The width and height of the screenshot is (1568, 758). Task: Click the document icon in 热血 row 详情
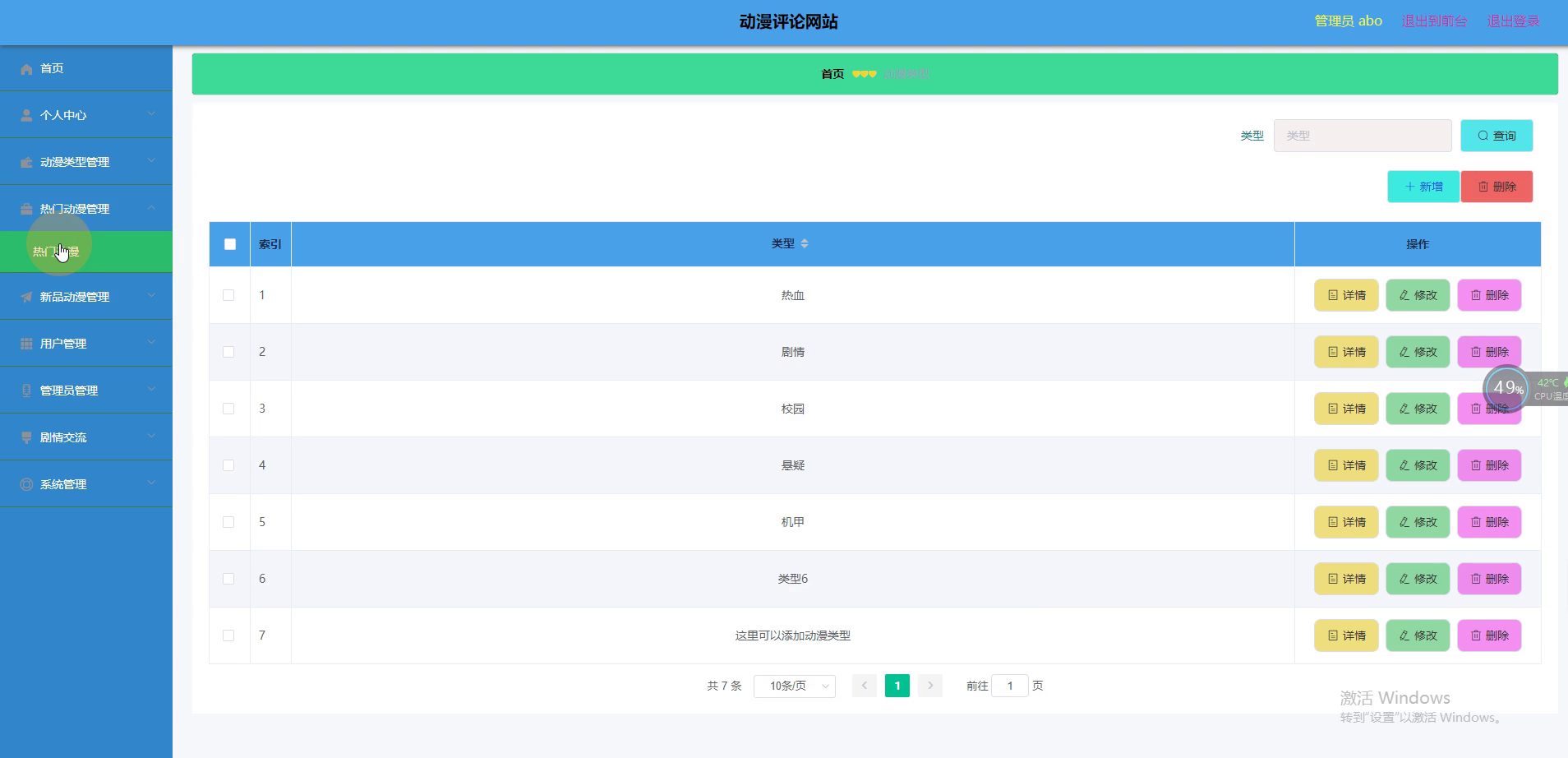click(1333, 295)
